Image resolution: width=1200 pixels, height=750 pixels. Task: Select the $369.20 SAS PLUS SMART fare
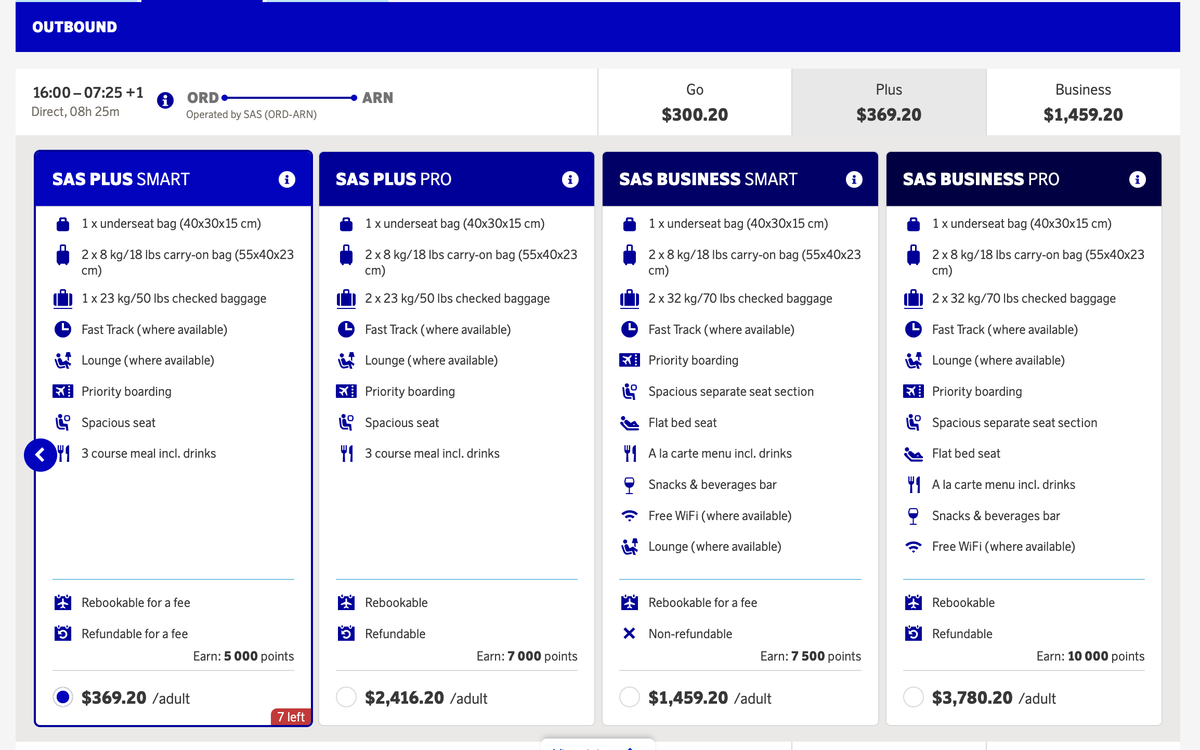tap(62, 697)
